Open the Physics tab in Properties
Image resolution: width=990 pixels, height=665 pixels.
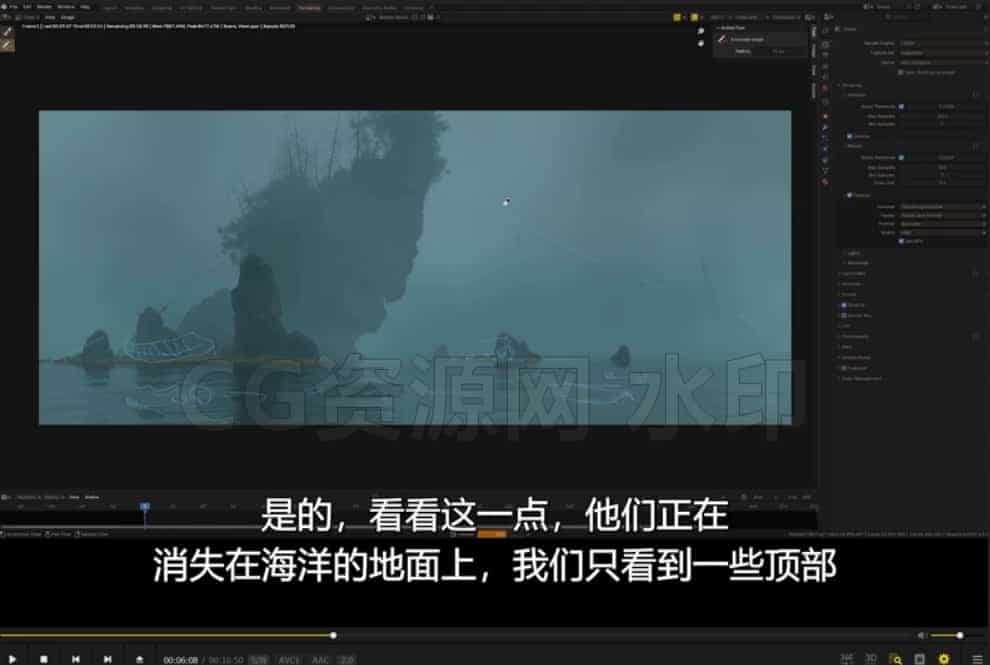point(825,148)
